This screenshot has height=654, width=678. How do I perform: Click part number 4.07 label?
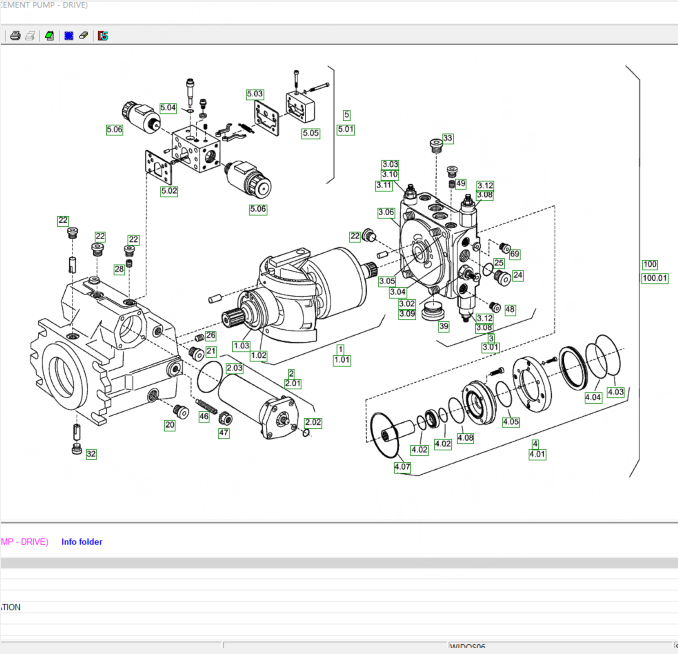coord(402,467)
